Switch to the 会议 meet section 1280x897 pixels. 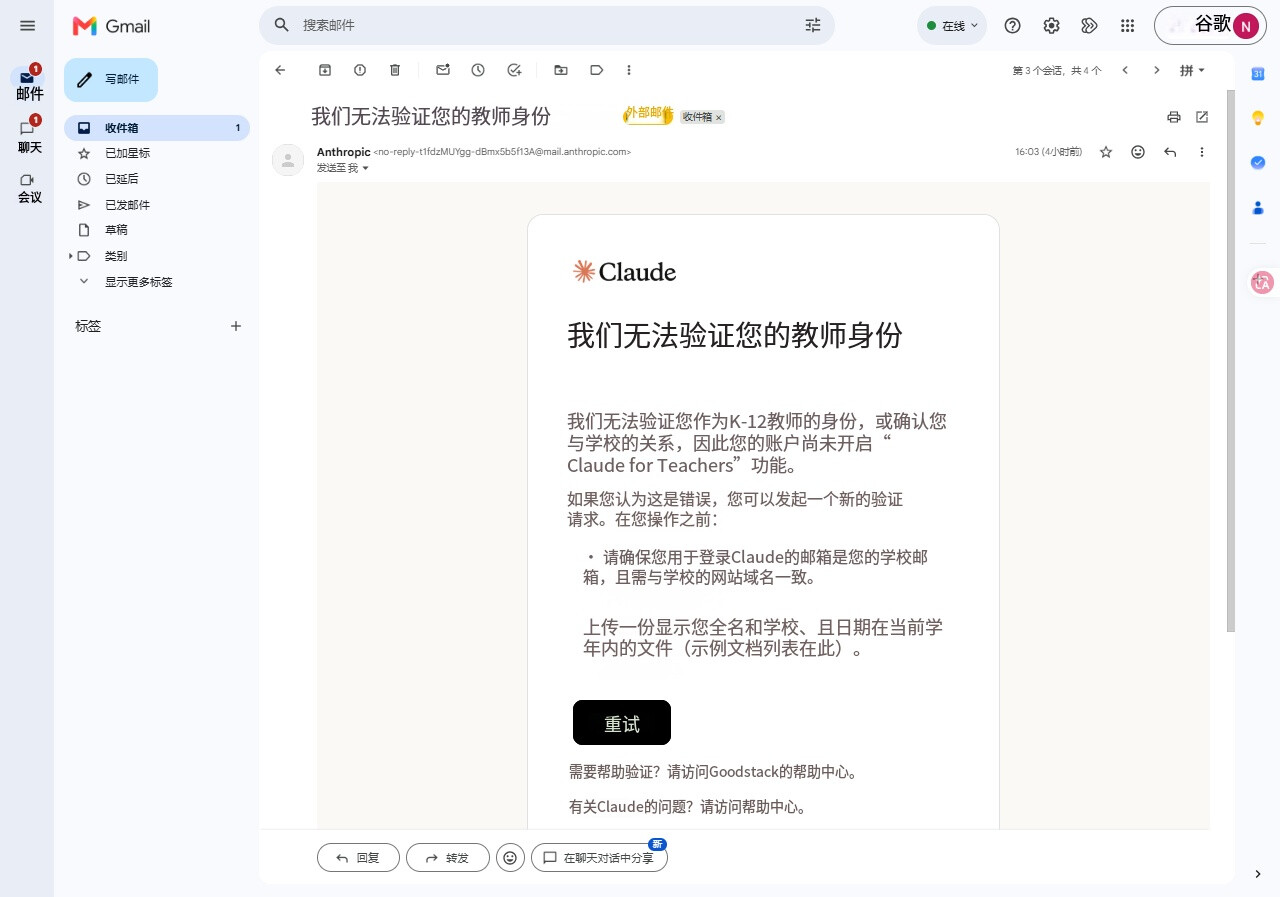click(x=28, y=188)
